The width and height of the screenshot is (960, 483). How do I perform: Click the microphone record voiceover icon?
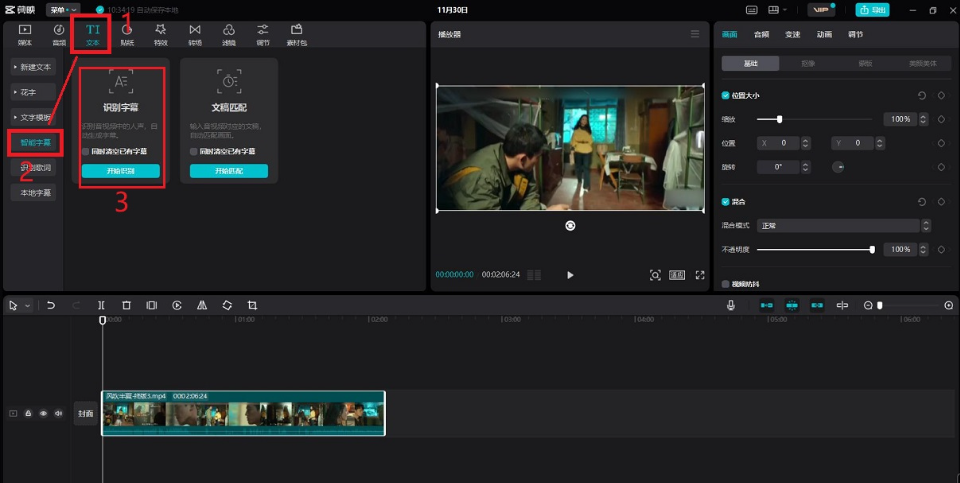[731, 305]
